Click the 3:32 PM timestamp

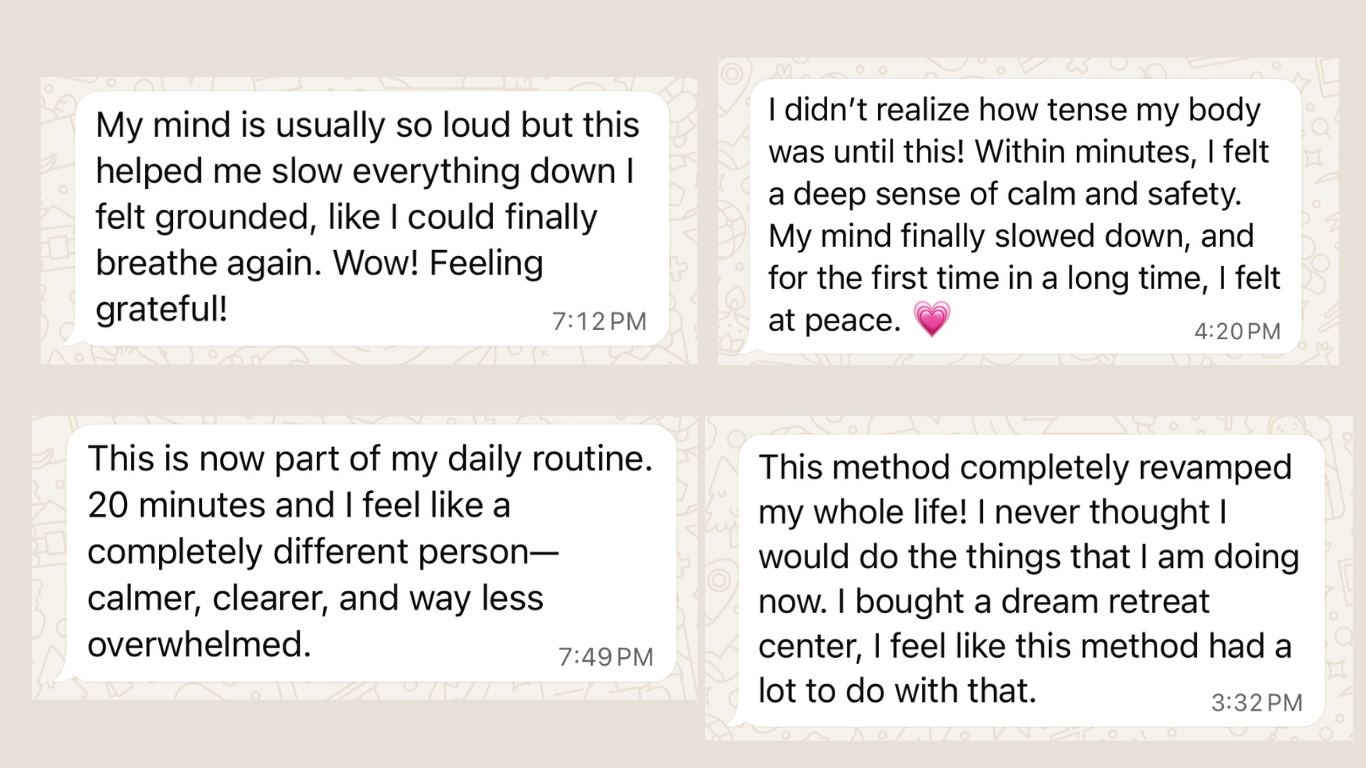pos(1257,703)
